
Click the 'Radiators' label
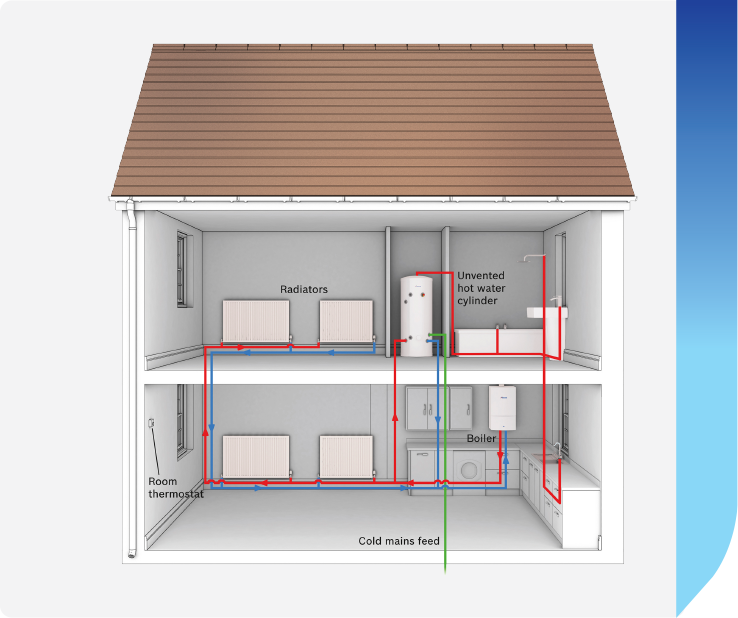pyautogui.click(x=304, y=289)
